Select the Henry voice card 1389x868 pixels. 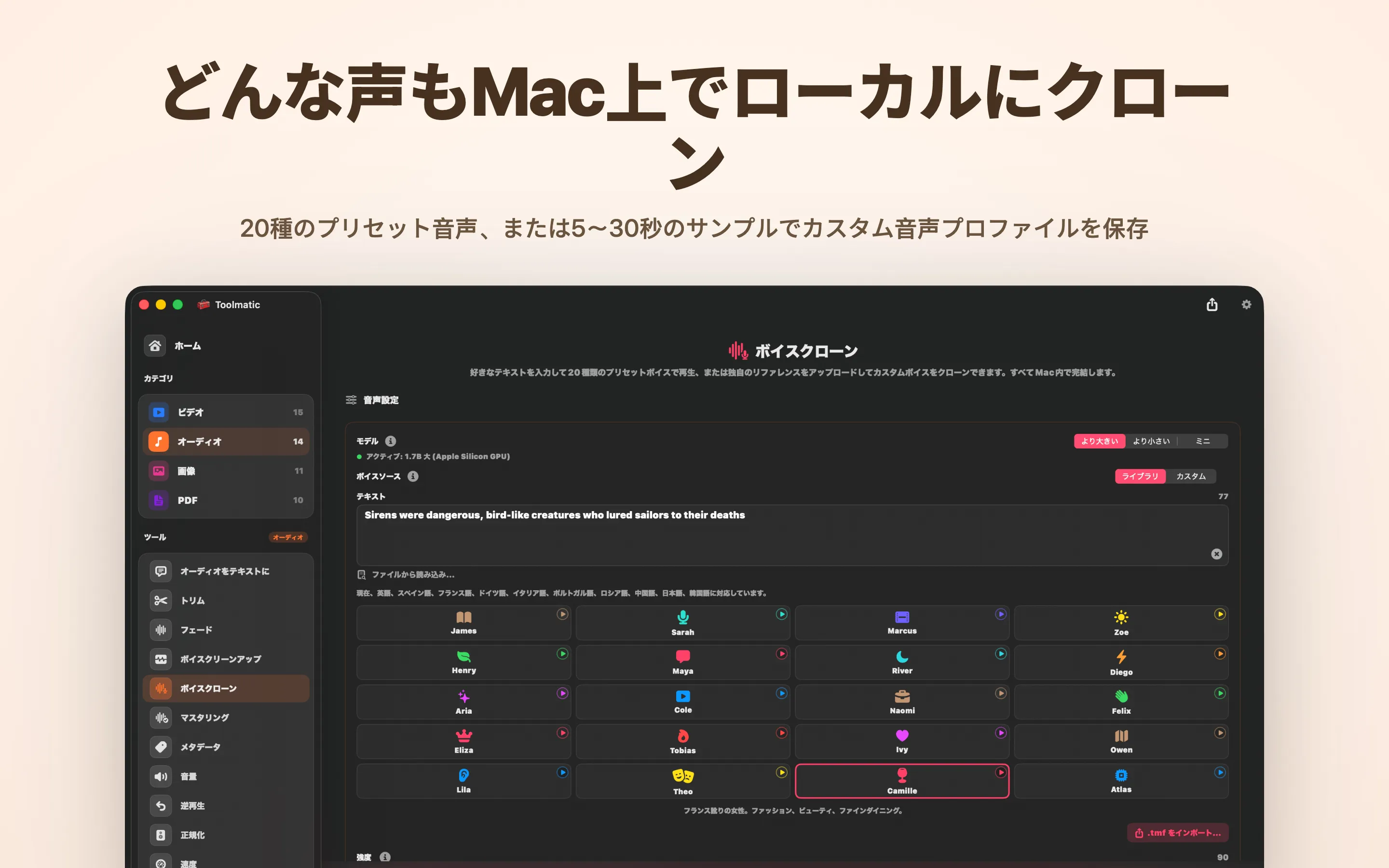463,663
